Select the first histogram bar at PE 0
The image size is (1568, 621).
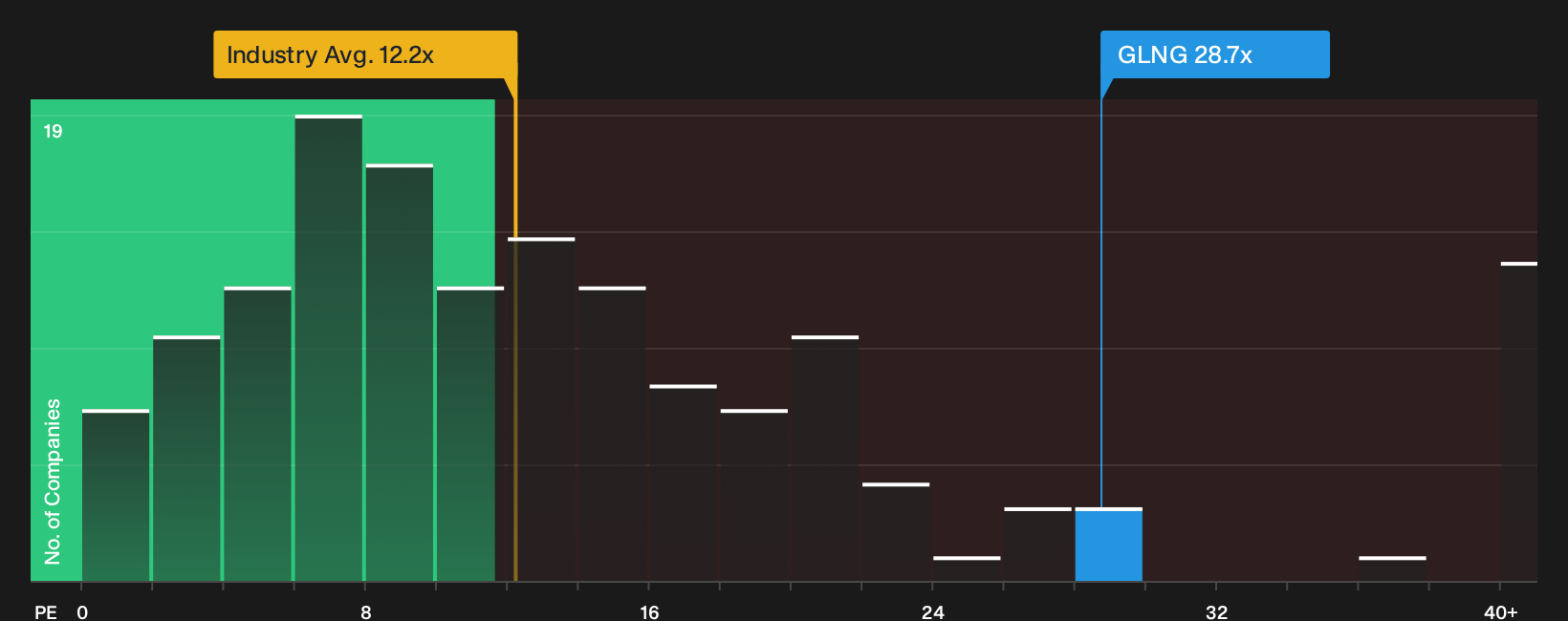pos(116,496)
